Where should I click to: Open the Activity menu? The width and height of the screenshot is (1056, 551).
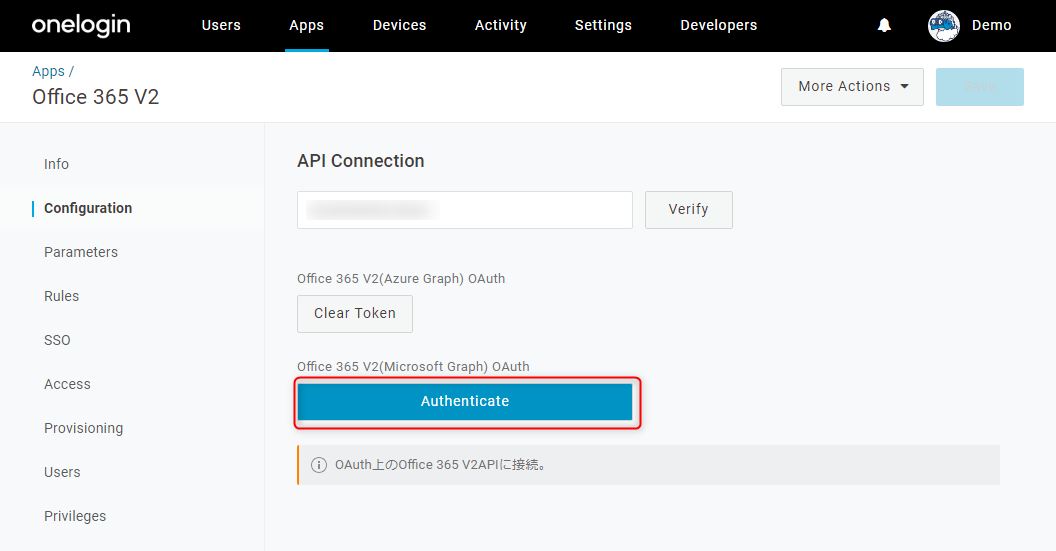click(x=500, y=26)
